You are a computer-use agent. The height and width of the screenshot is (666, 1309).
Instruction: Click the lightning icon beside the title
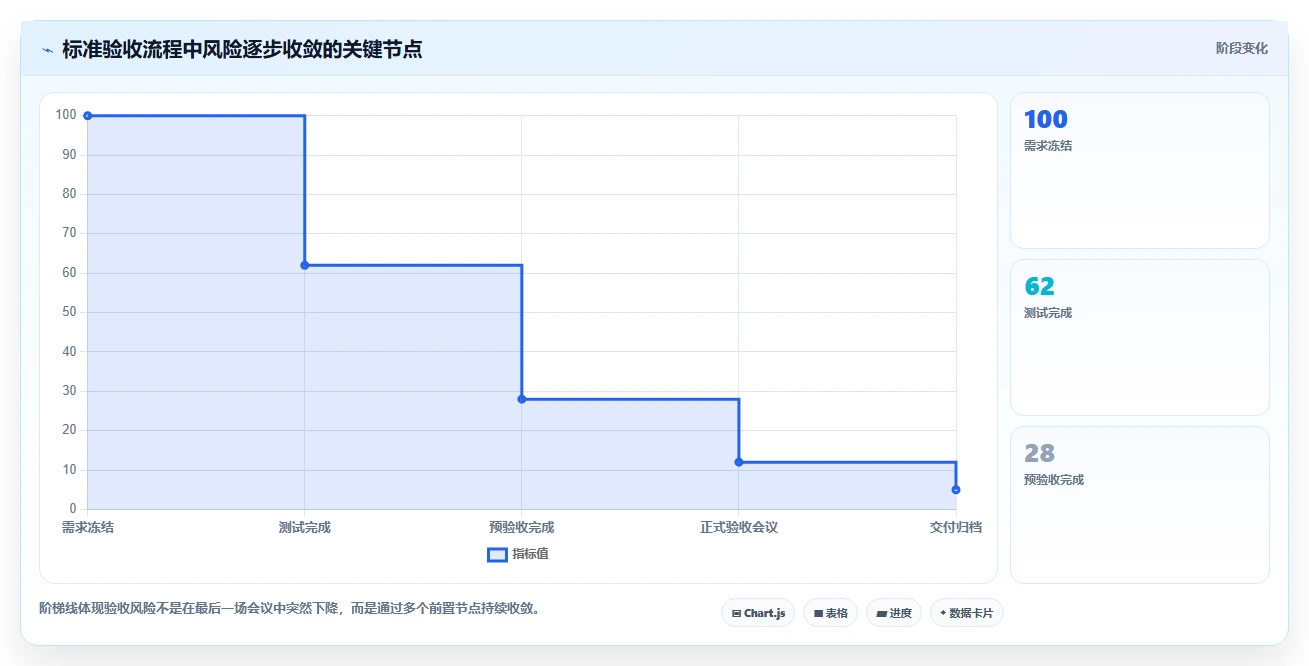tap(47, 49)
